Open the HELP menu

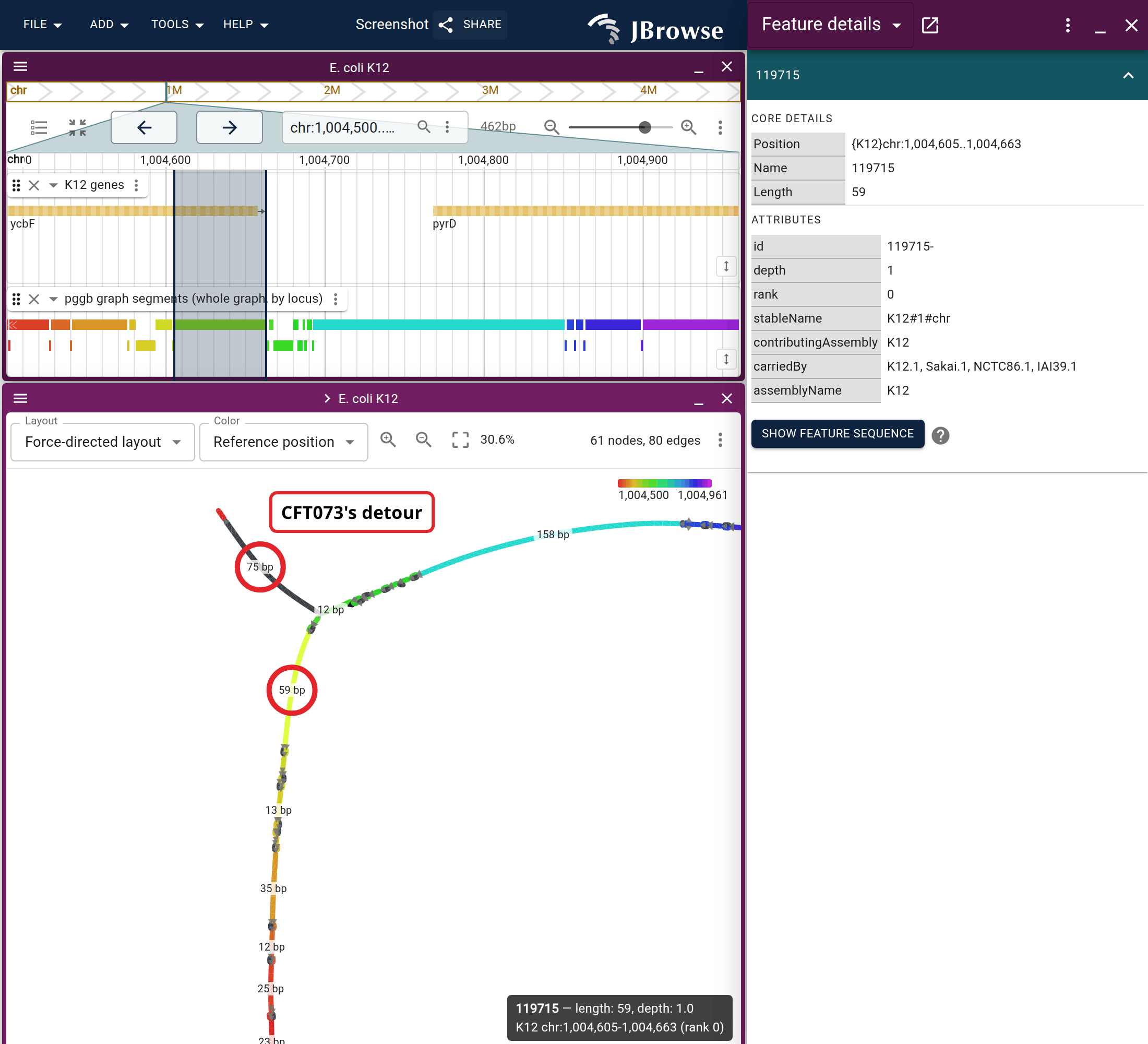pos(245,25)
